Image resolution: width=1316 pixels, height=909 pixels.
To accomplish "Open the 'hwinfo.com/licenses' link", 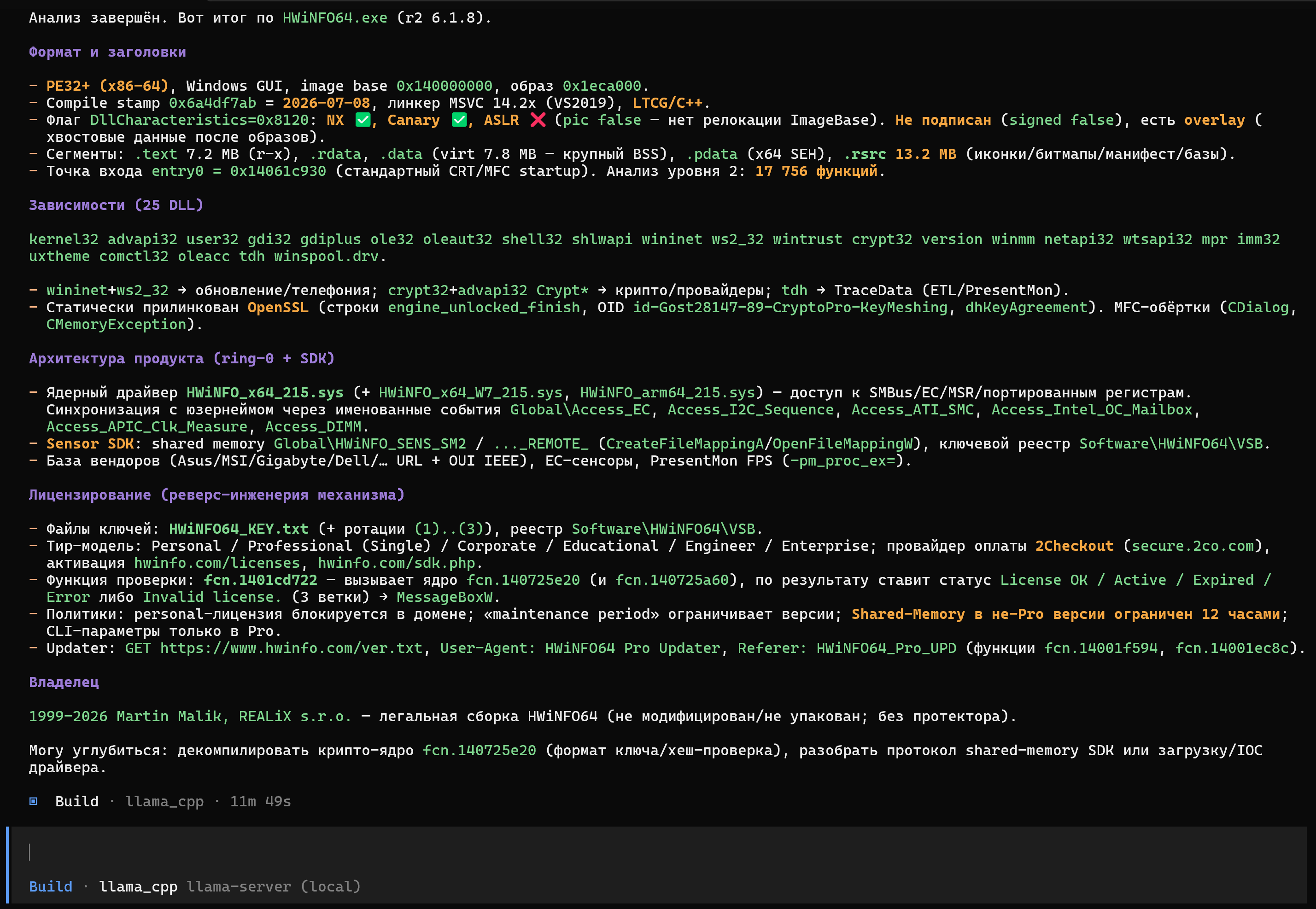I will (217, 563).
